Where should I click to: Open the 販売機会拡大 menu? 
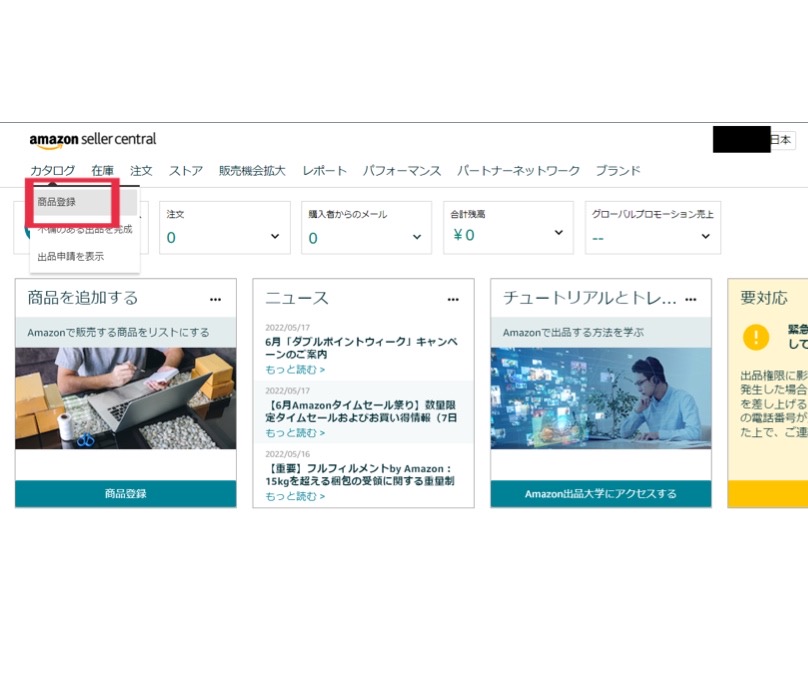pyautogui.click(x=252, y=171)
